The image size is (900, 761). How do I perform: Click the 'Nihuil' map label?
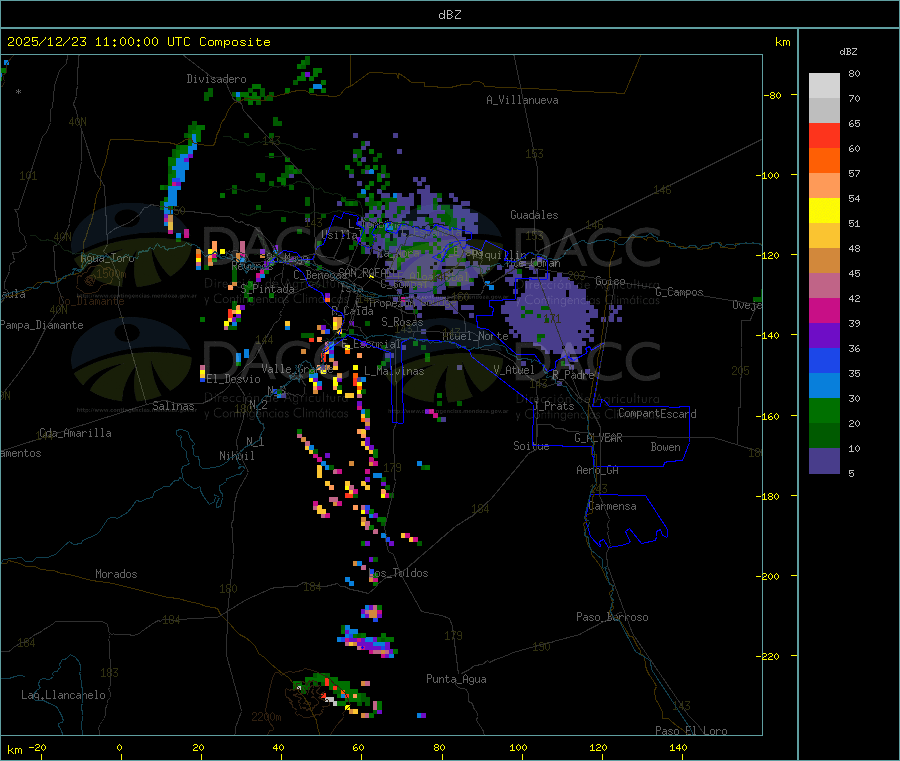[x=236, y=456]
